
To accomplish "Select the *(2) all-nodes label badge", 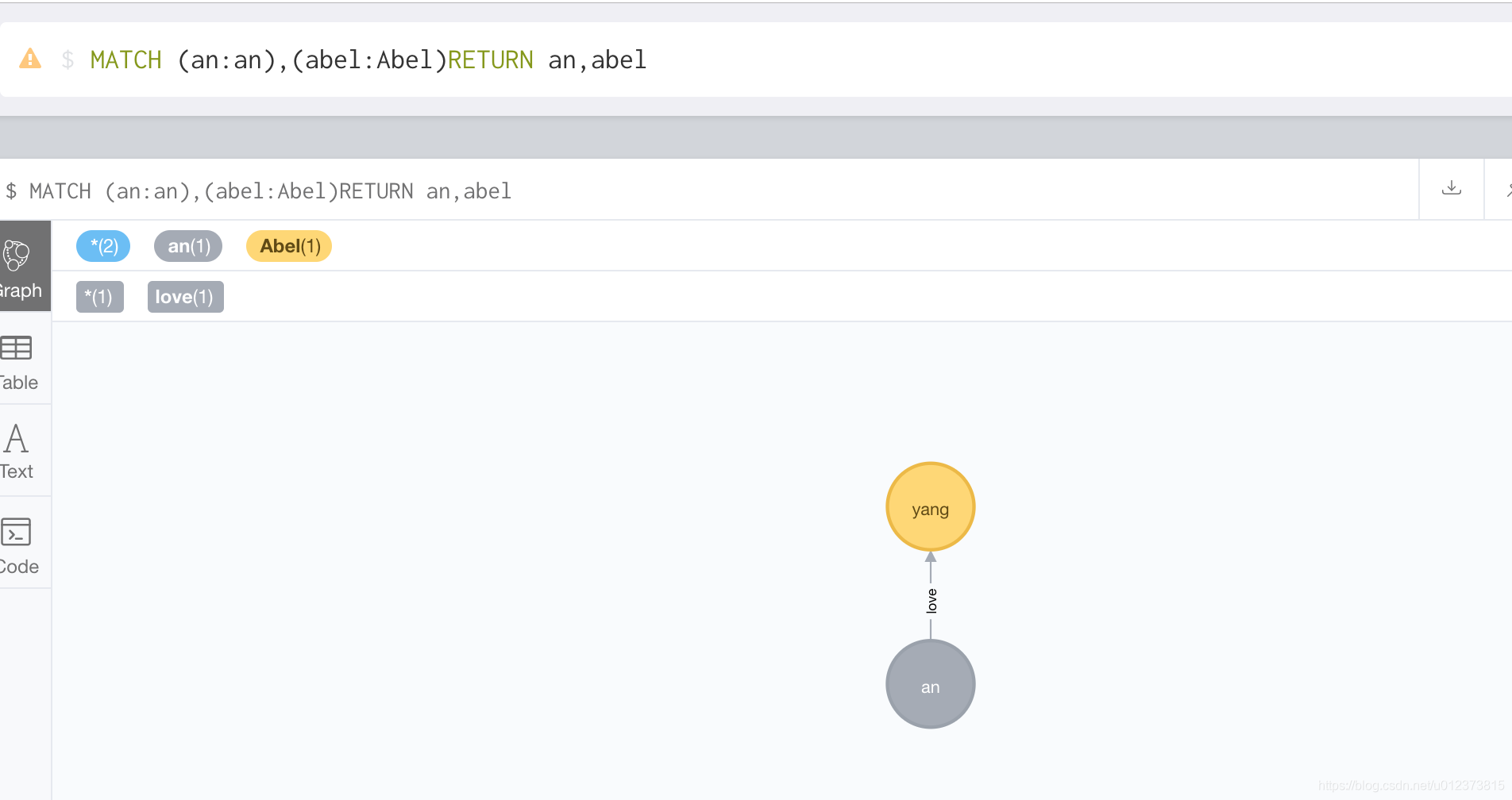I will (x=103, y=246).
